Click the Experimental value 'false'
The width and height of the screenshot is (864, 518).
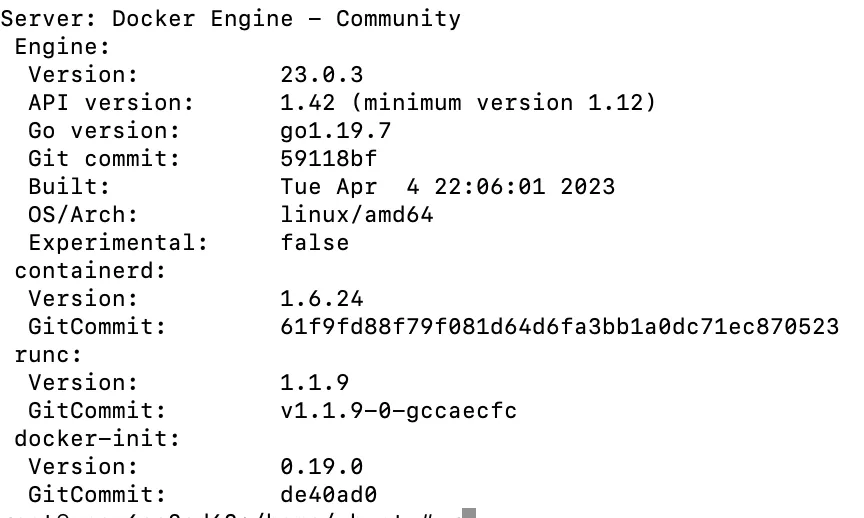315,242
